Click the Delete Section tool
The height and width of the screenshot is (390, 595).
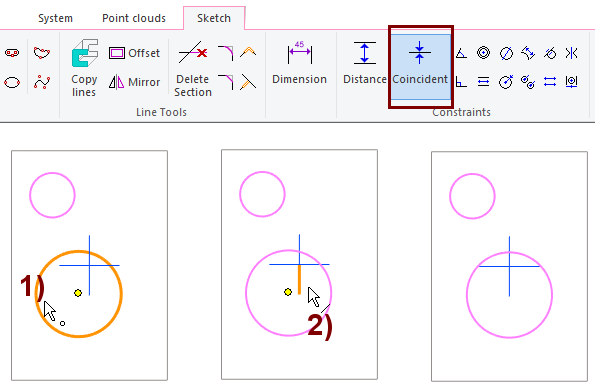click(x=193, y=69)
